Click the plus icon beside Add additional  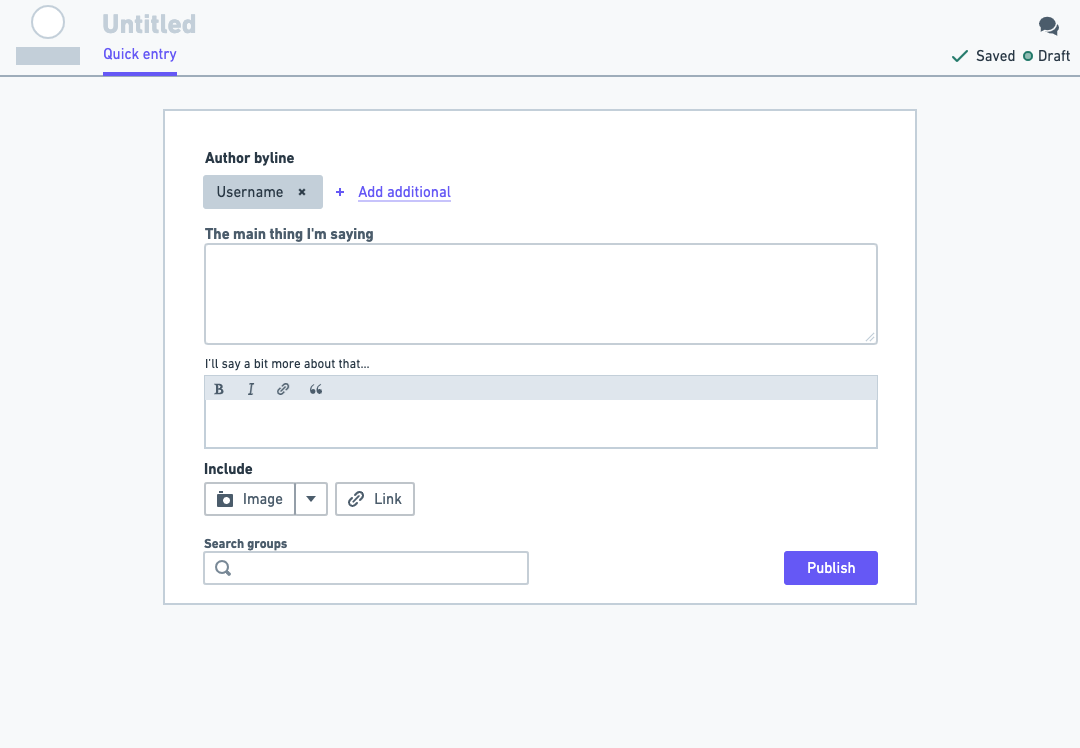coord(339,192)
